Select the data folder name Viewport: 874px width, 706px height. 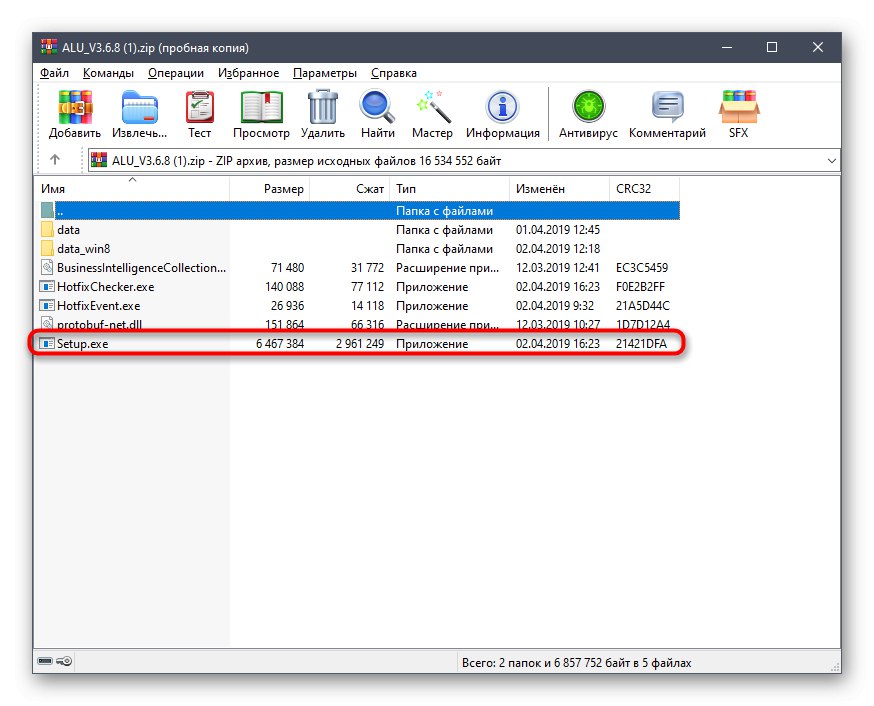(x=68, y=230)
